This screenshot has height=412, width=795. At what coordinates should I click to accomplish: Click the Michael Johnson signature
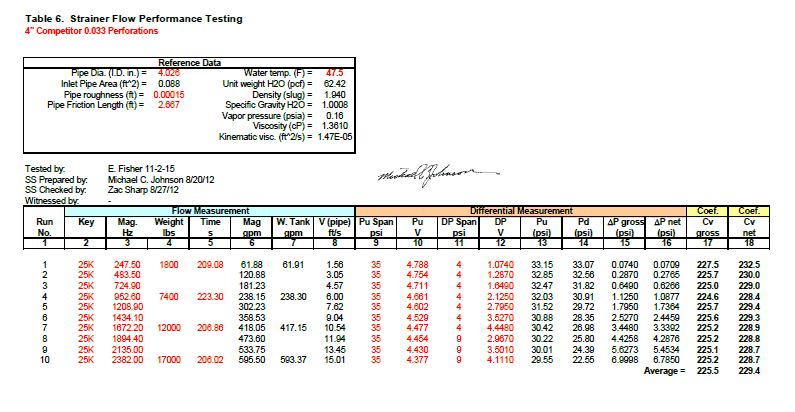click(438, 175)
